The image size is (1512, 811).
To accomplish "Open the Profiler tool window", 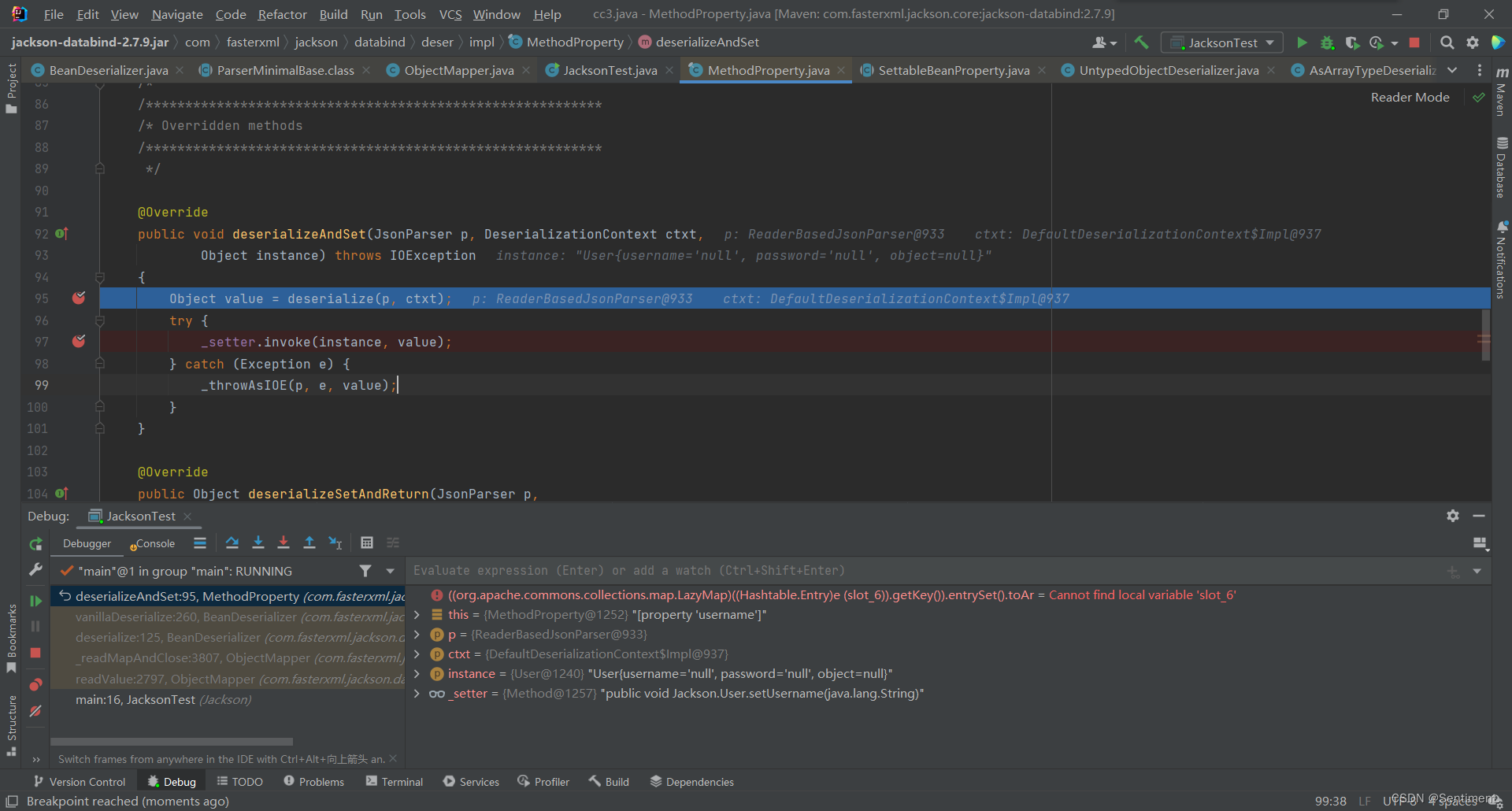I will pyautogui.click(x=543, y=782).
